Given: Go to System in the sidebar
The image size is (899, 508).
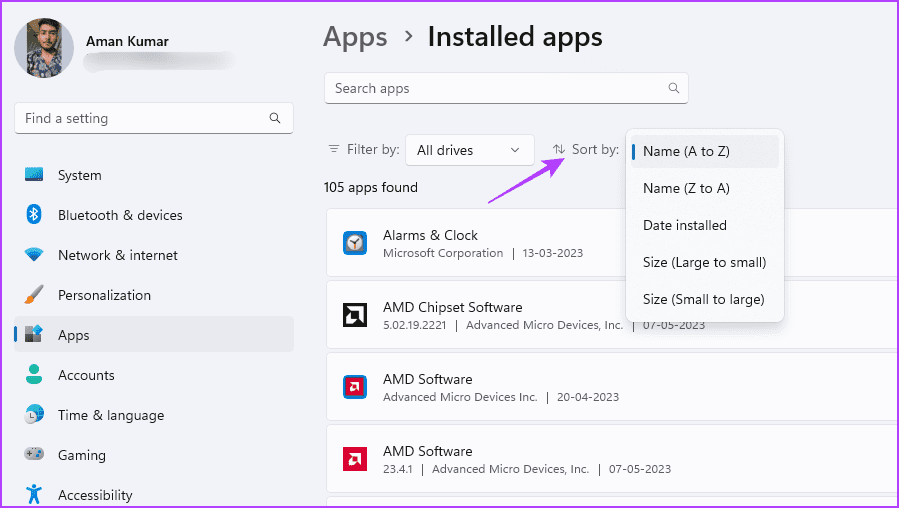Looking at the screenshot, I should click(154, 175).
